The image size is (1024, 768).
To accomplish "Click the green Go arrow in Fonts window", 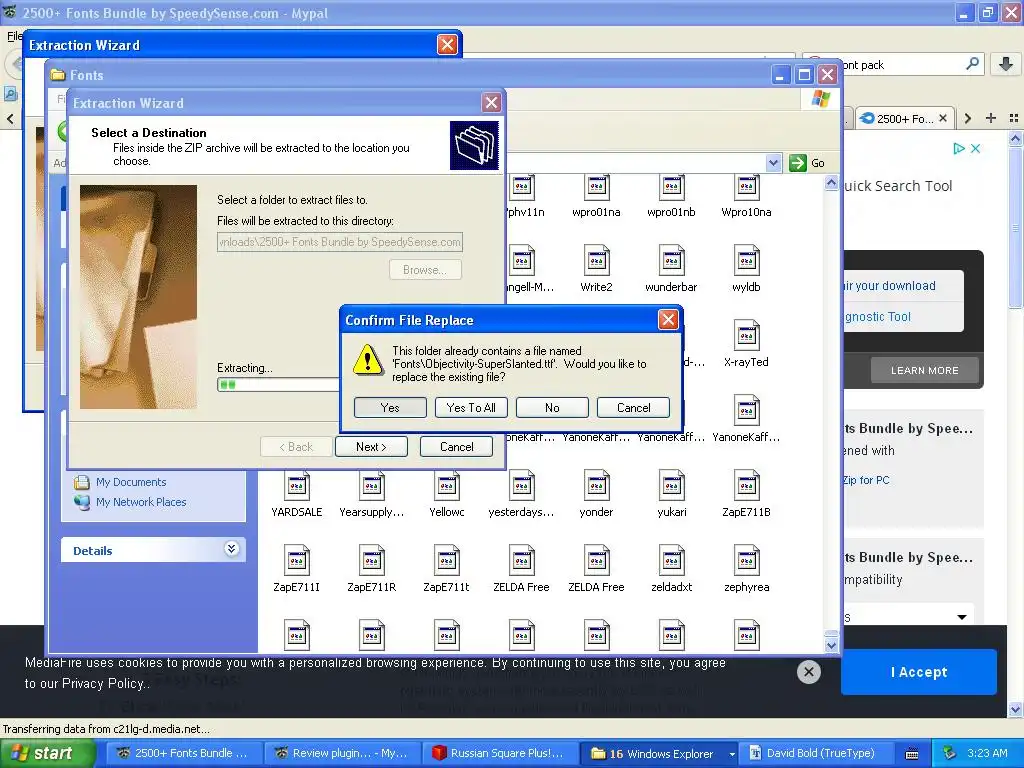I will [797, 163].
